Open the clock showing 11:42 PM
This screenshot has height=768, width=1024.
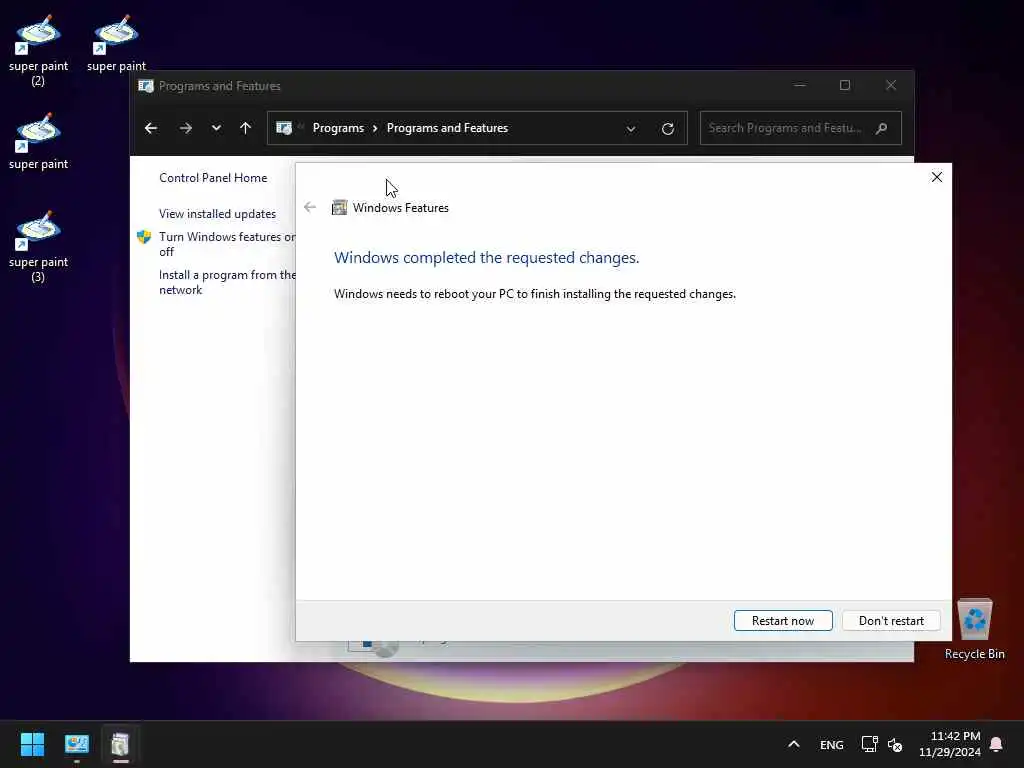pyautogui.click(x=950, y=744)
